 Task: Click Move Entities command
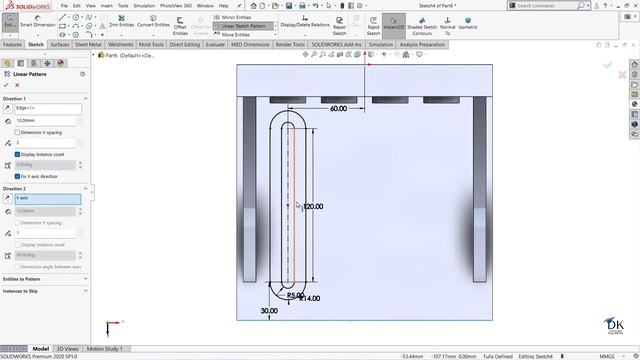point(232,35)
